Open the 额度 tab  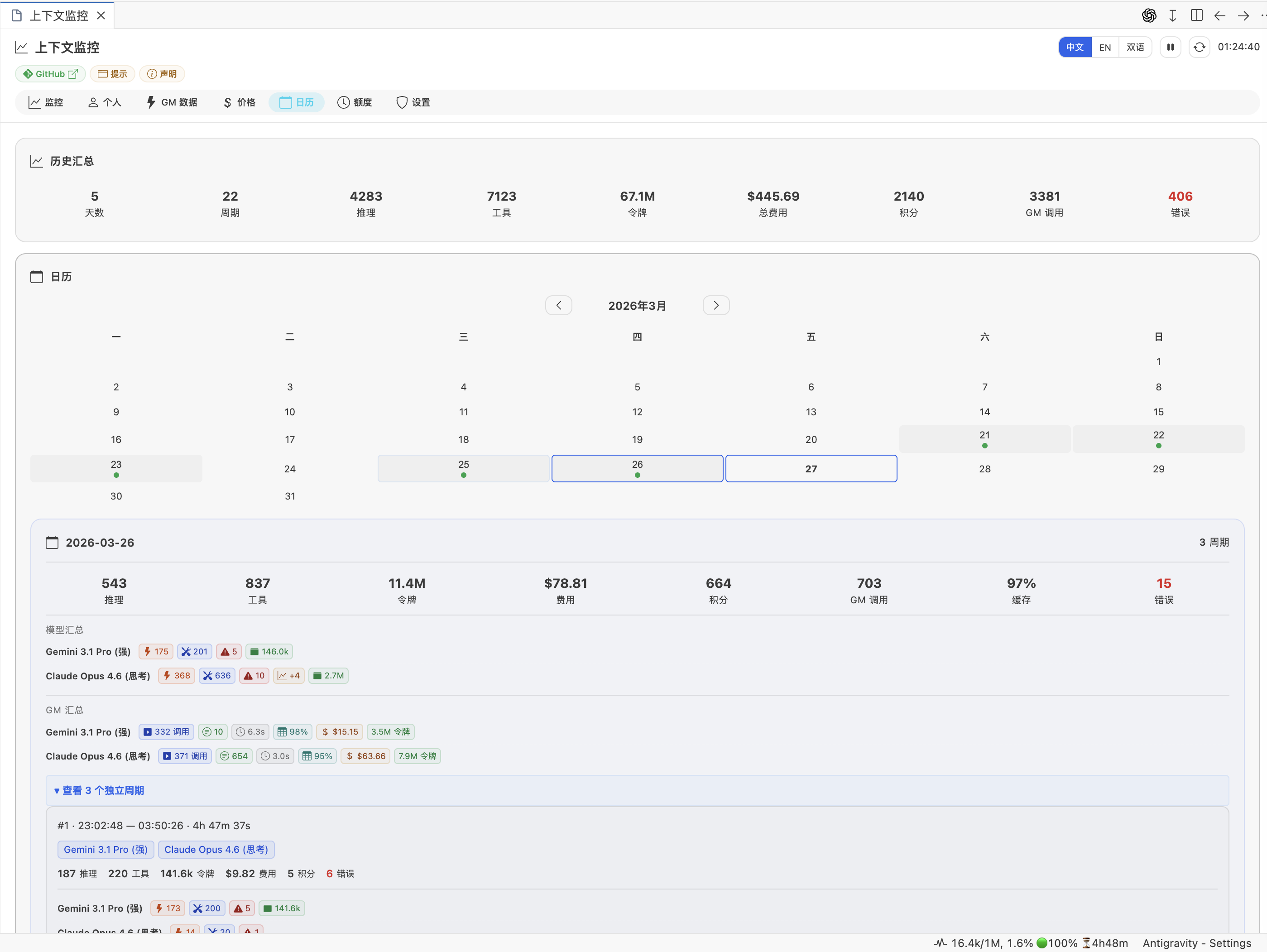(x=355, y=102)
